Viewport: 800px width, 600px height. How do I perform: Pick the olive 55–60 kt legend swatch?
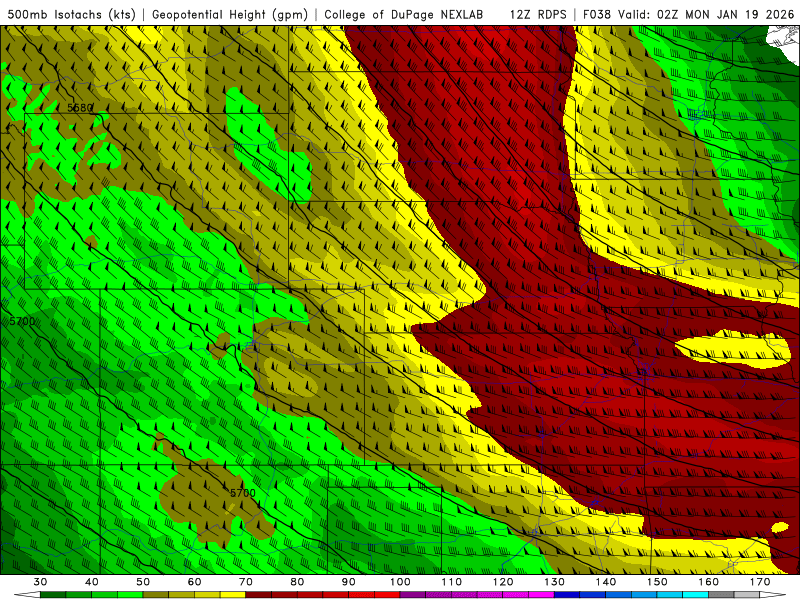pos(182,595)
